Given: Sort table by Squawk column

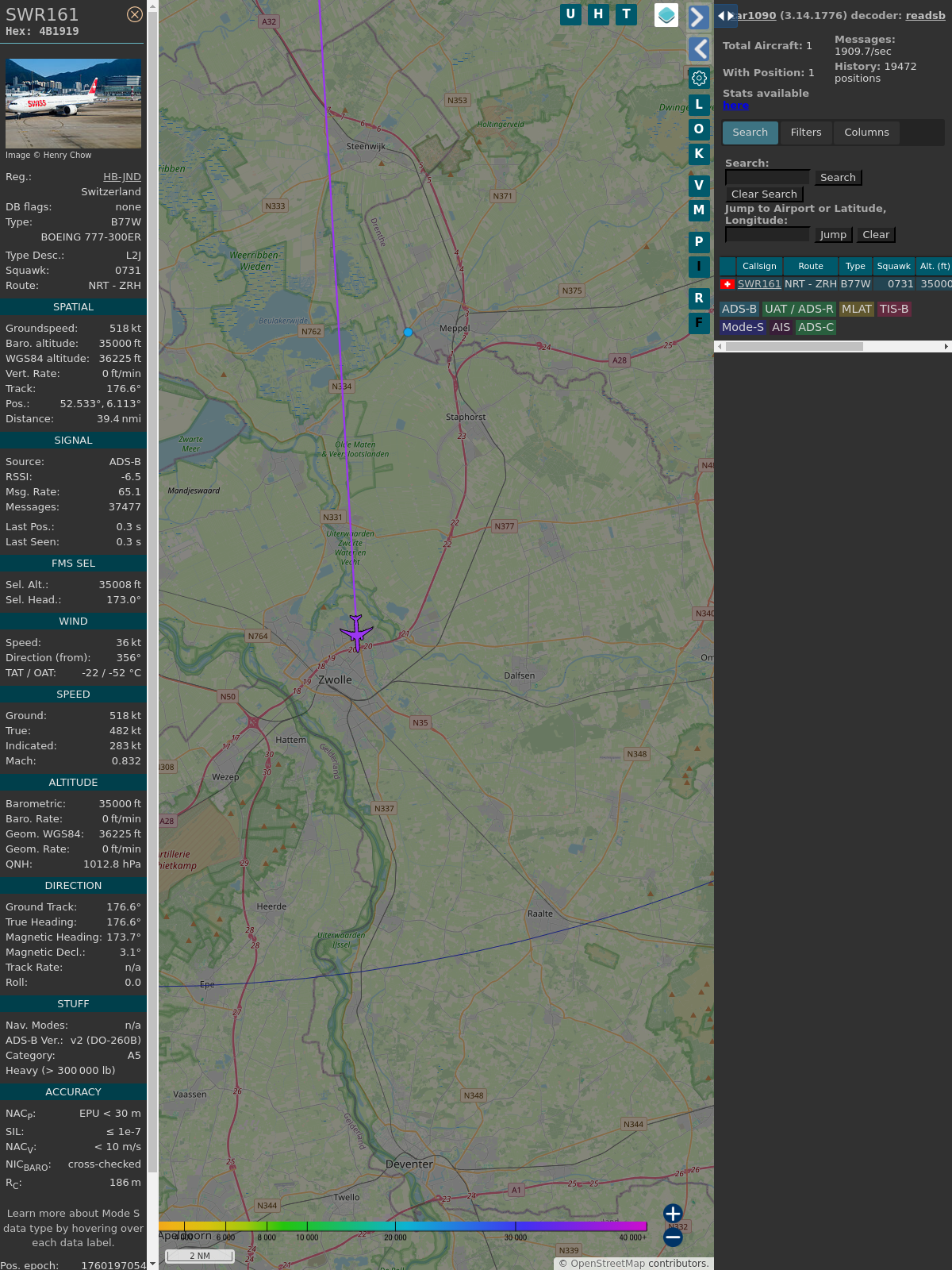Looking at the screenshot, I should pos(893,266).
